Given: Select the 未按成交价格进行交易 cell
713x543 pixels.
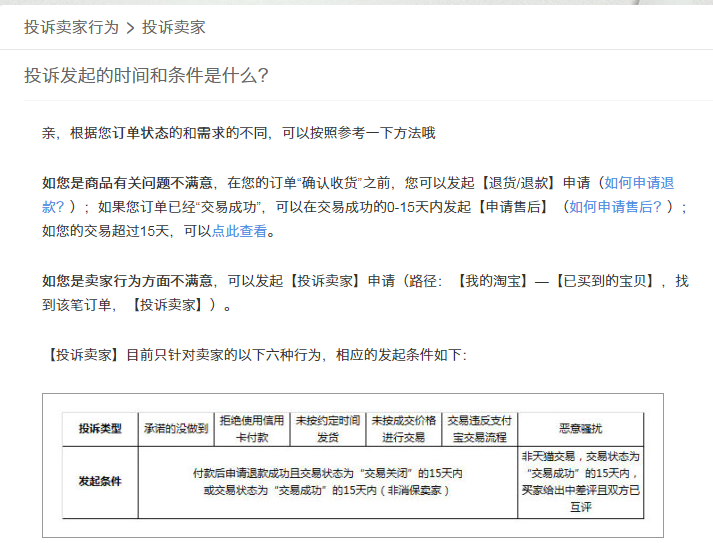Looking at the screenshot, I should tap(404, 429).
